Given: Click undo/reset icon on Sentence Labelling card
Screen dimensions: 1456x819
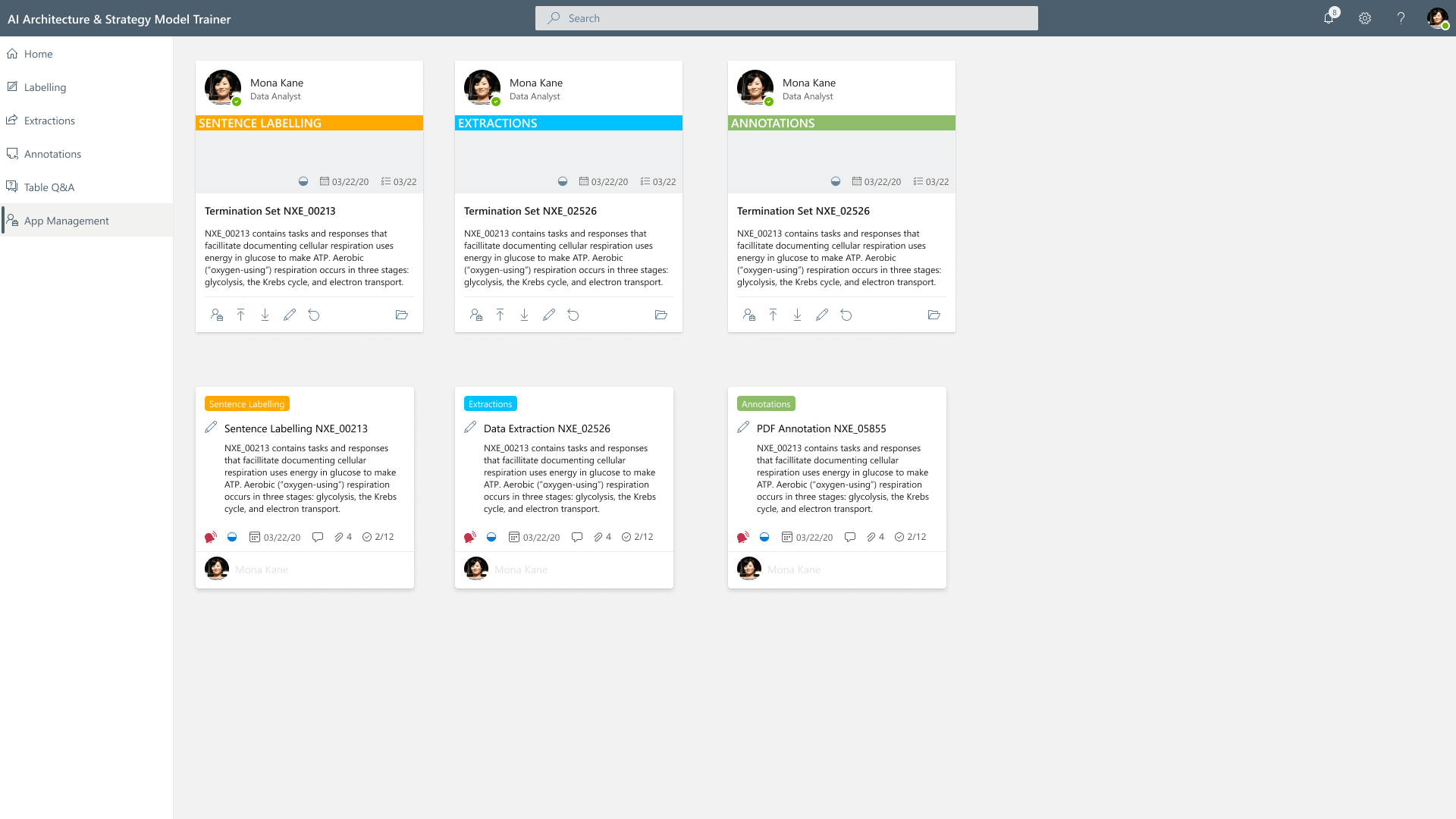Looking at the screenshot, I should [x=314, y=315].
